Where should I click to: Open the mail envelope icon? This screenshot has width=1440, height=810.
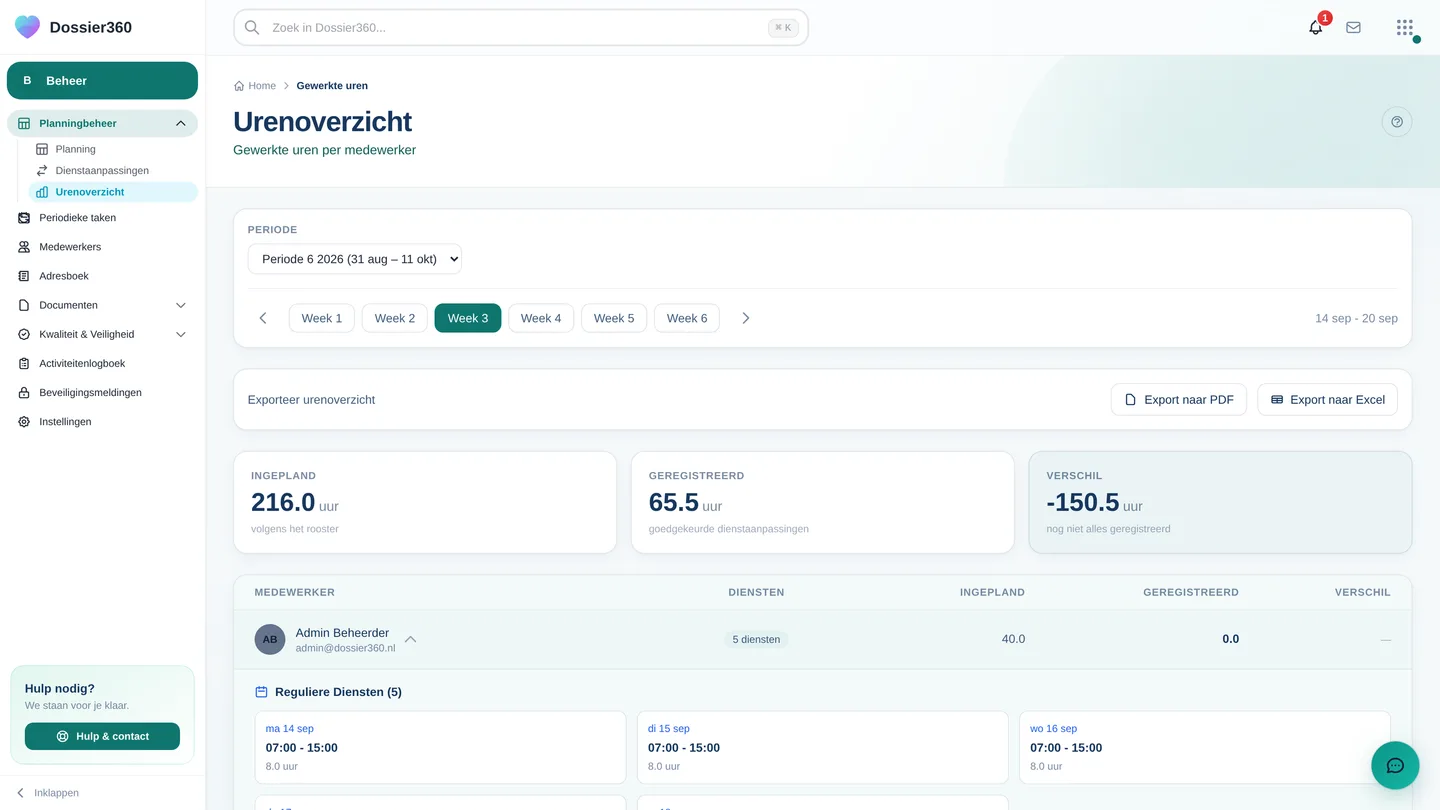(x=1353, y=27)
